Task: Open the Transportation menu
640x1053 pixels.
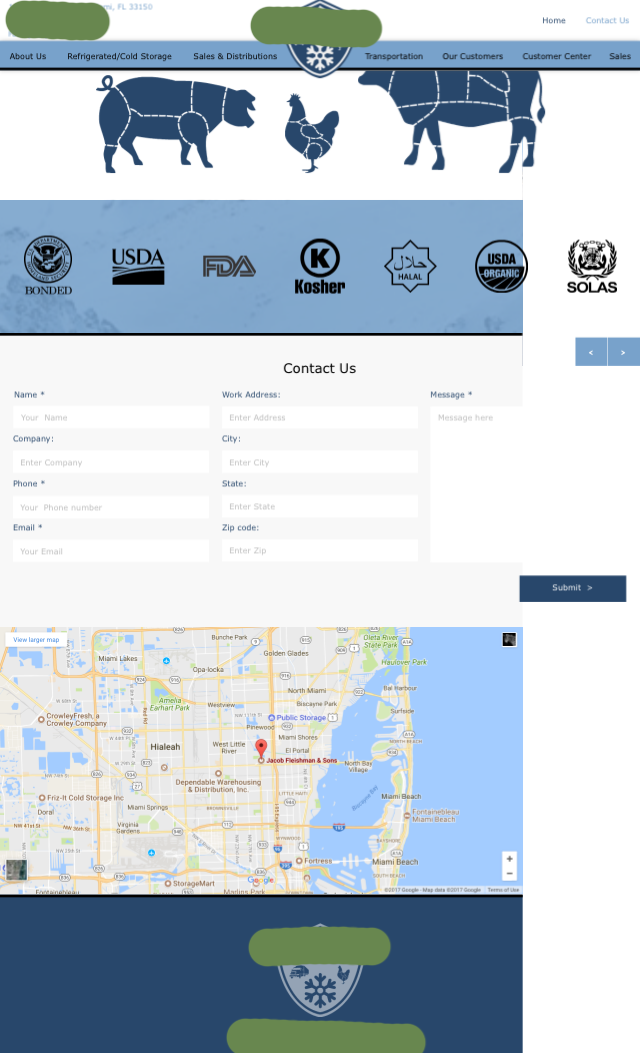Action: (x=394, y=56)
